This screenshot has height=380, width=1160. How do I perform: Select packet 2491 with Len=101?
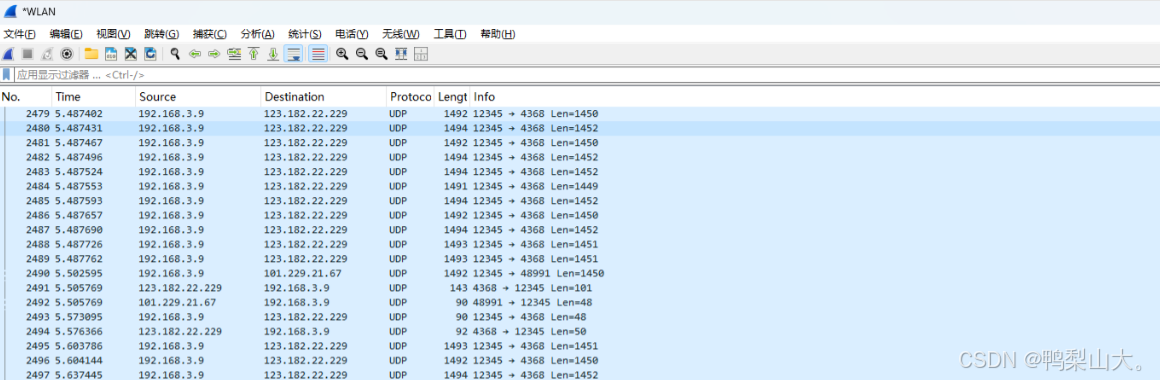click(x=580, y=288)
